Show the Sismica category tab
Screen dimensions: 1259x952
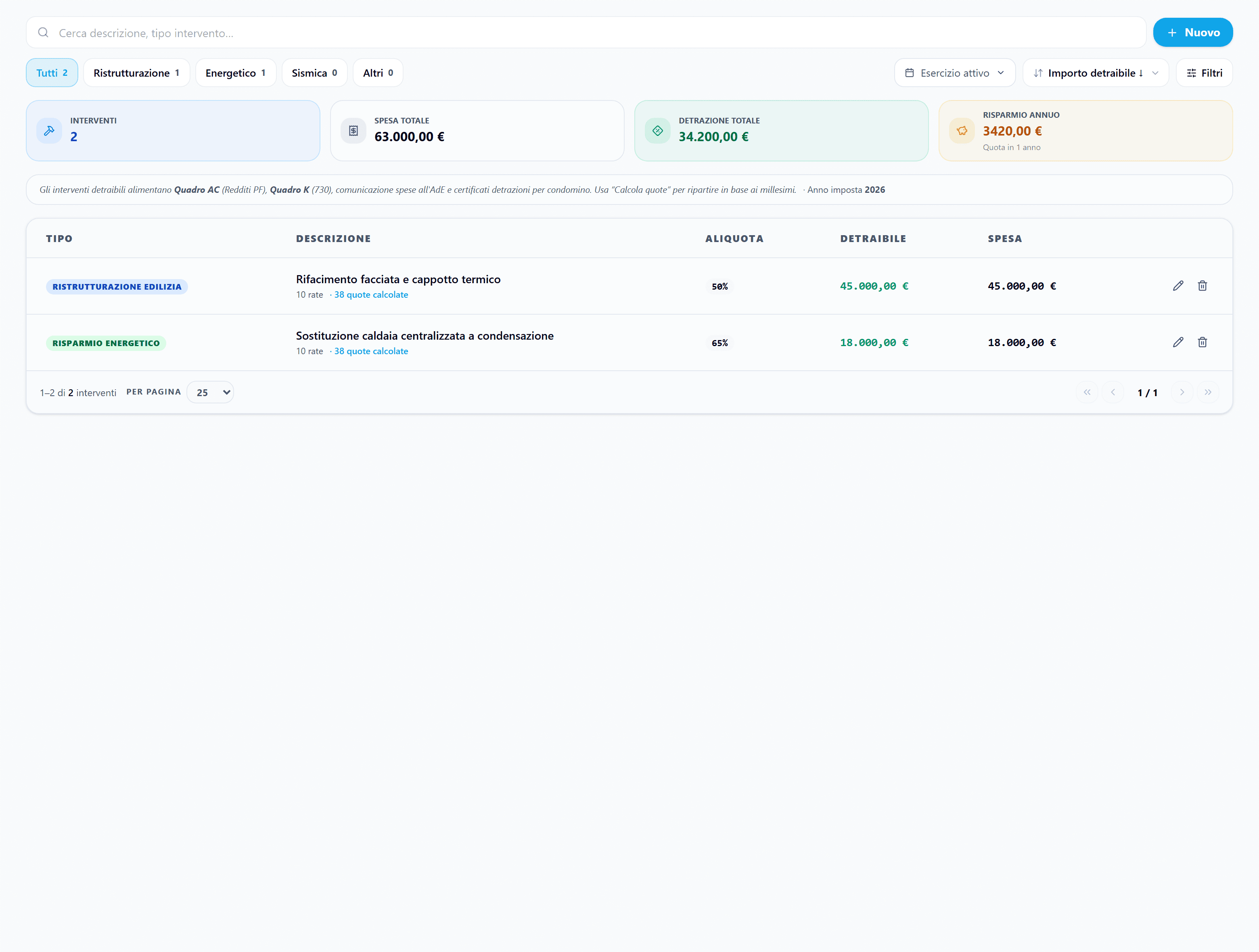pyautogui.click(x=314, y=73)
